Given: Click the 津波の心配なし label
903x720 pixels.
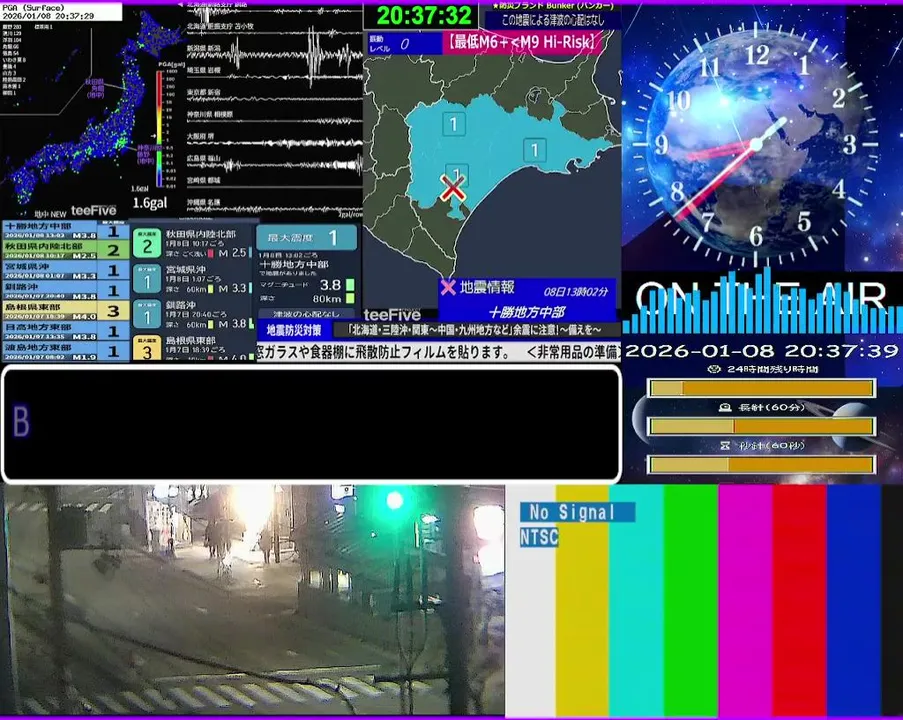Looking at the screenshot, I should (306, 314).
